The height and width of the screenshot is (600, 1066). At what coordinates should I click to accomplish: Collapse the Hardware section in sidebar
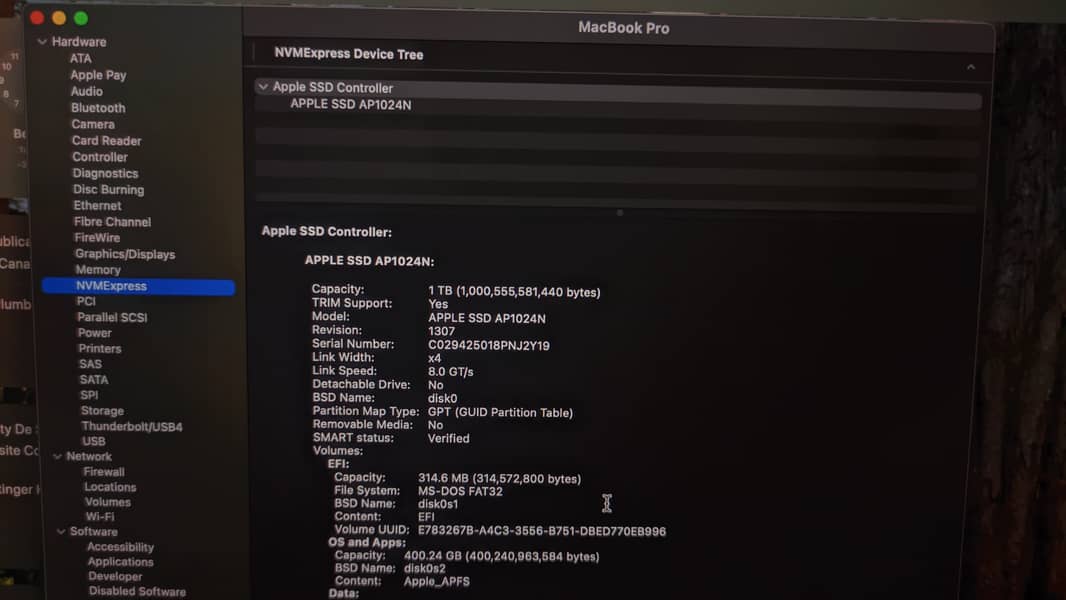pos(42,41)
